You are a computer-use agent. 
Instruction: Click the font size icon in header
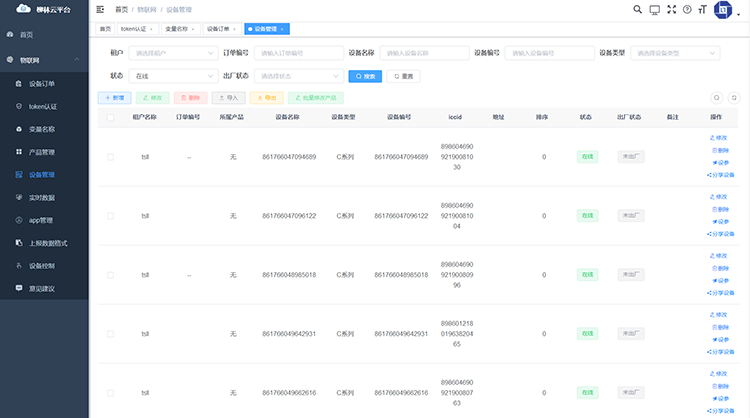(703, 9)
